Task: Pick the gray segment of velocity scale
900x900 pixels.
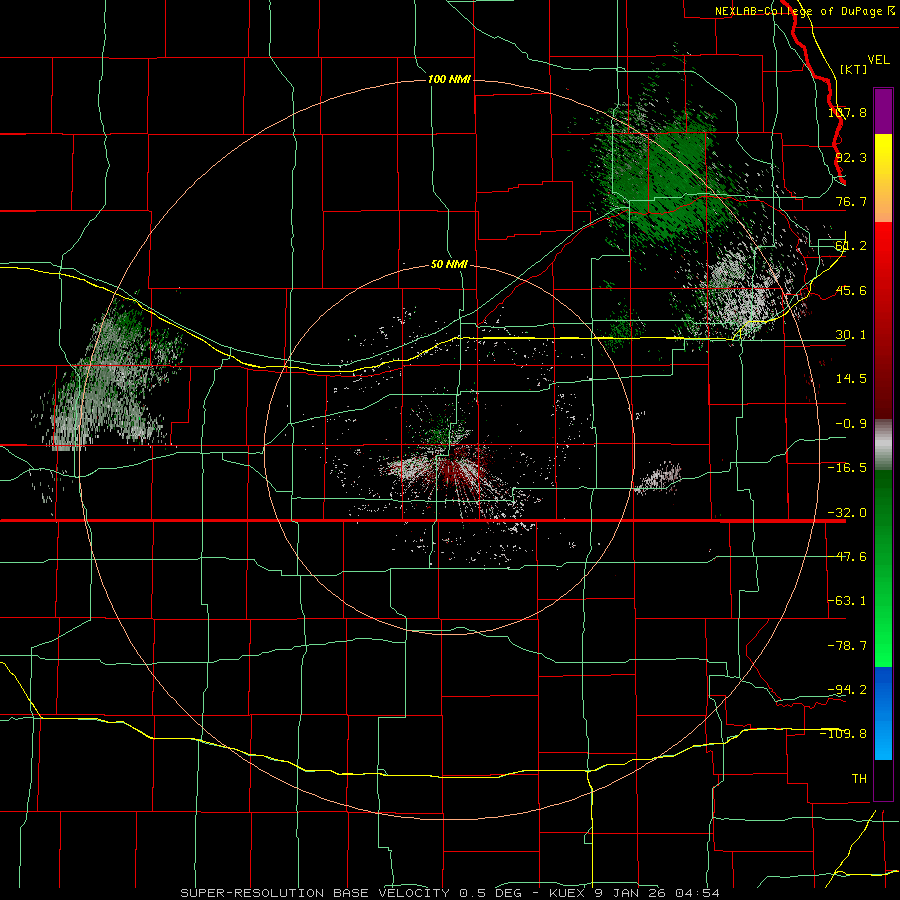Action: 883,445
